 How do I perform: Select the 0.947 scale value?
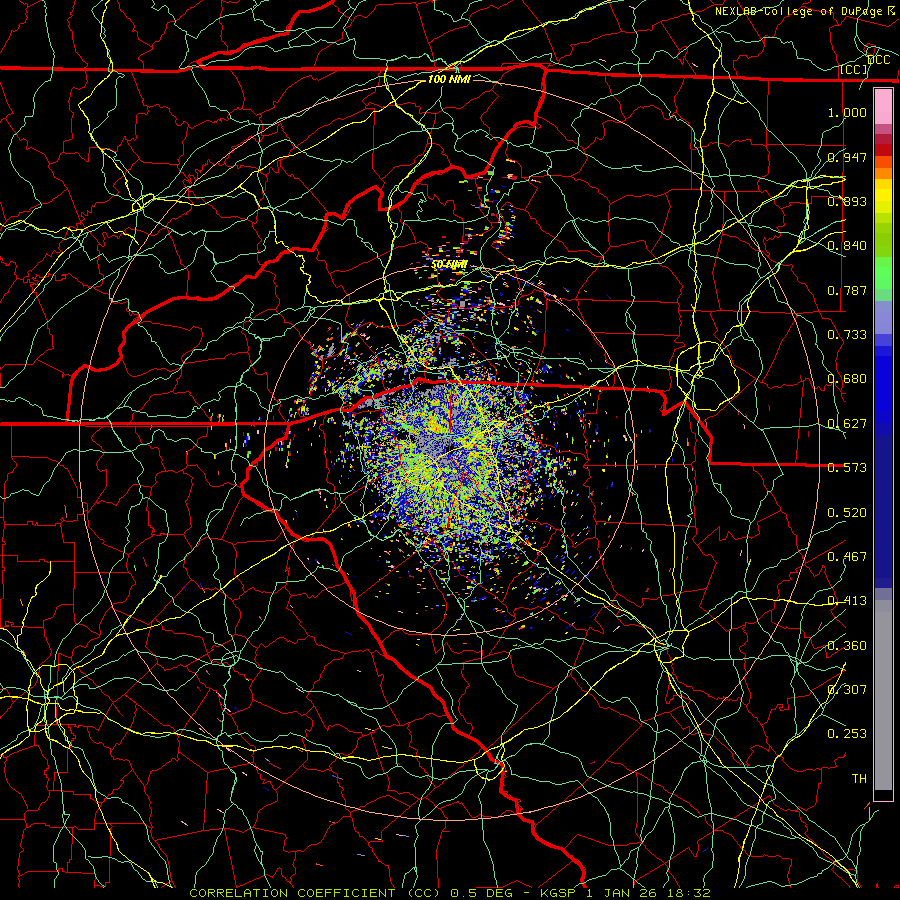[x=847, y=157]
